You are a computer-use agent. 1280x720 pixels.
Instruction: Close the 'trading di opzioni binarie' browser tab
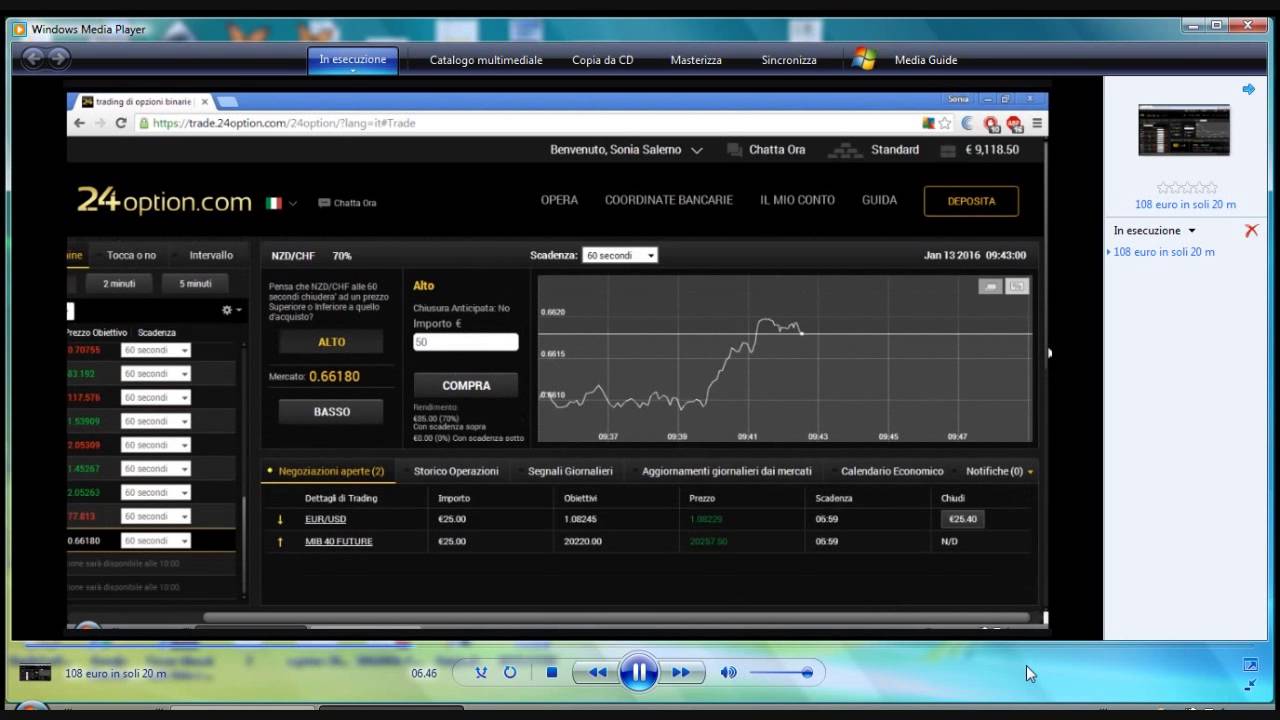coord(205,101)
